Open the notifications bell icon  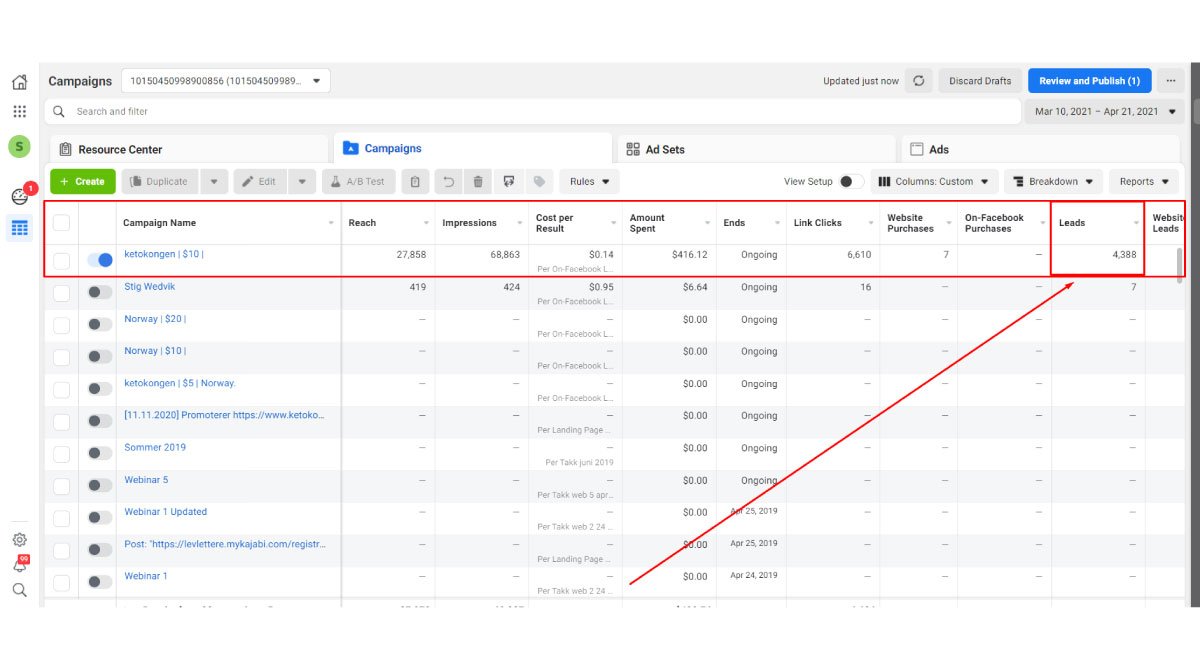[19, 565]
